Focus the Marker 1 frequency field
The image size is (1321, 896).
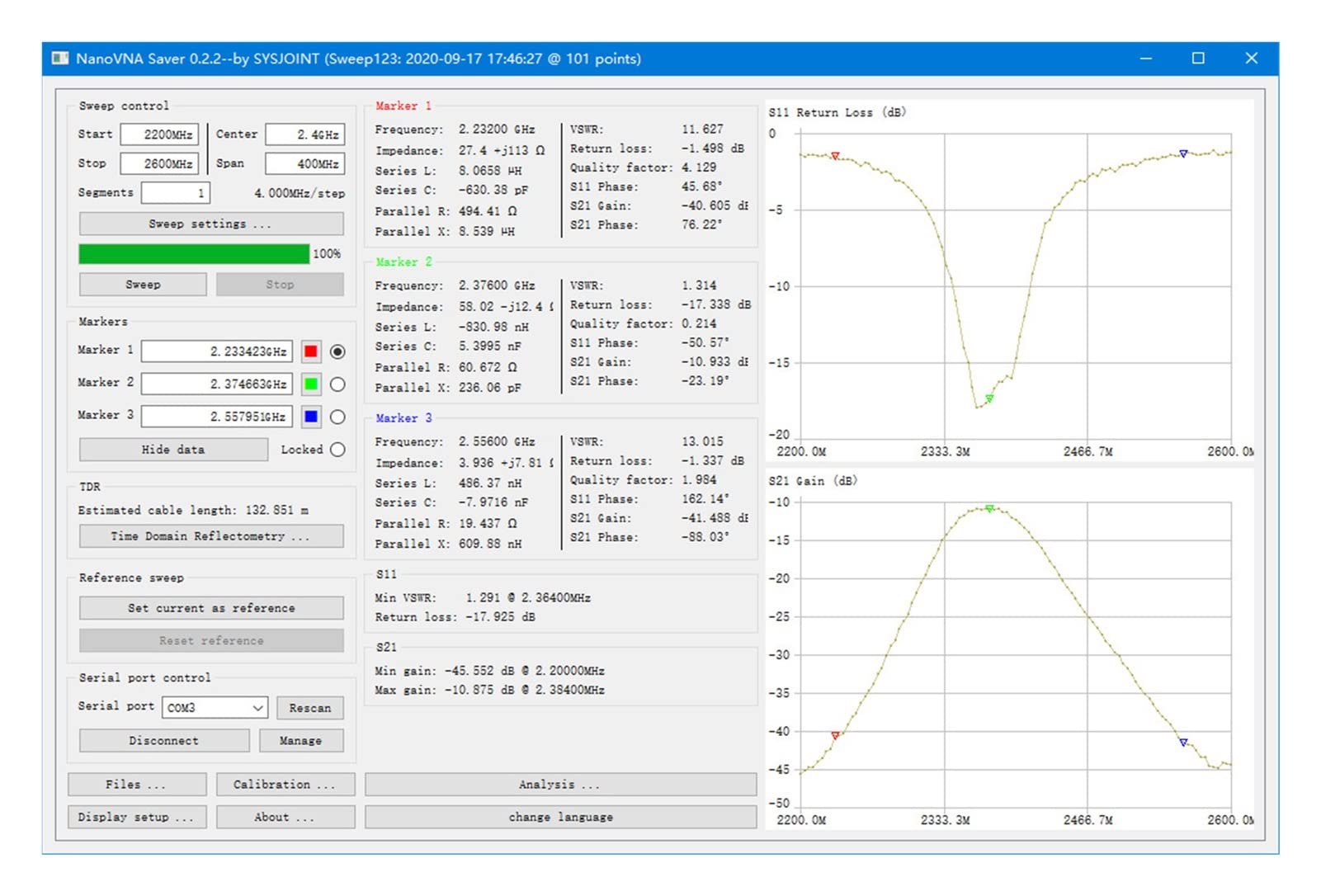pyautogui.click(x=217, y=351)
